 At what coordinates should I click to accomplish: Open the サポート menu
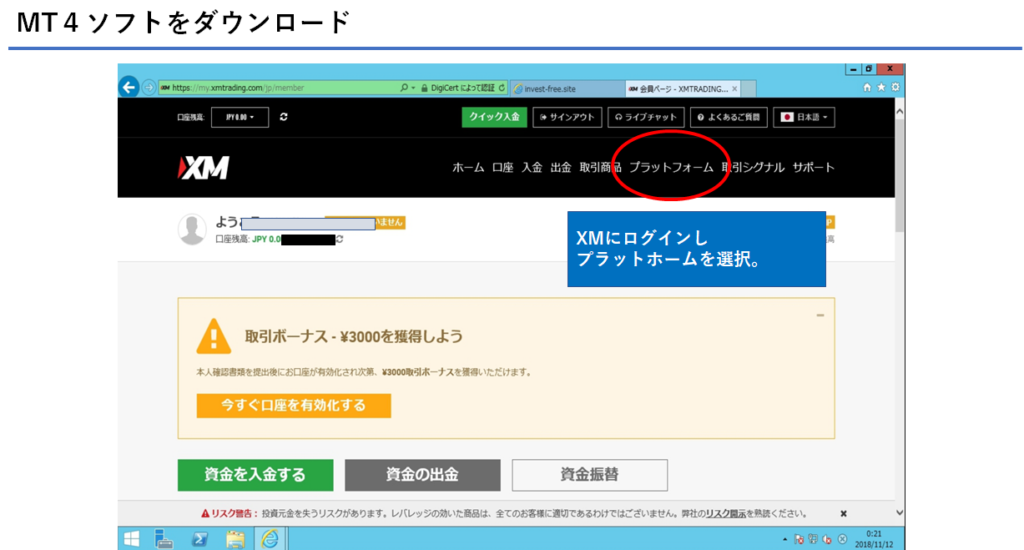tap(814, 168)
